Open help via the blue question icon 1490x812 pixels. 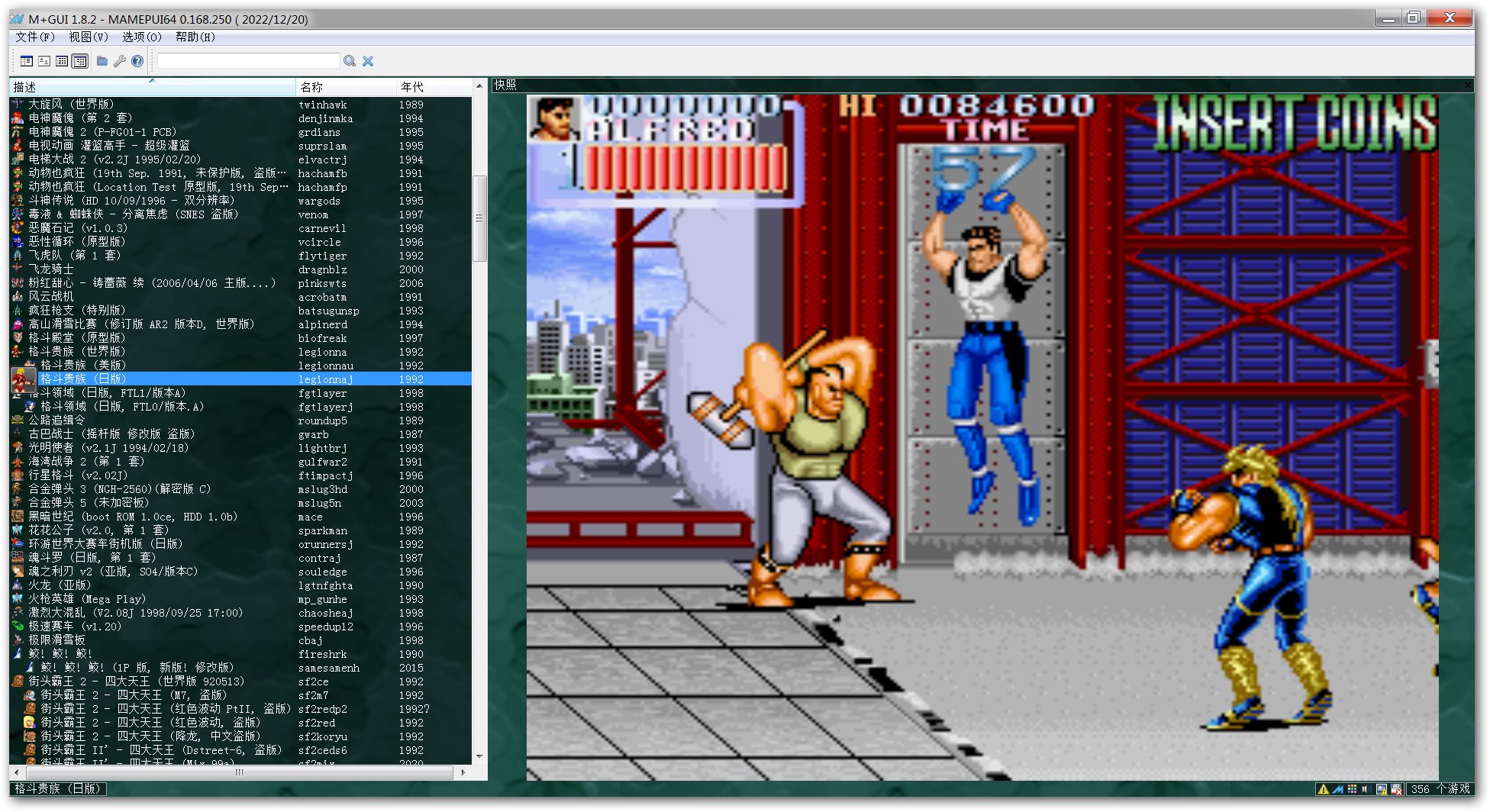(137, 61)
